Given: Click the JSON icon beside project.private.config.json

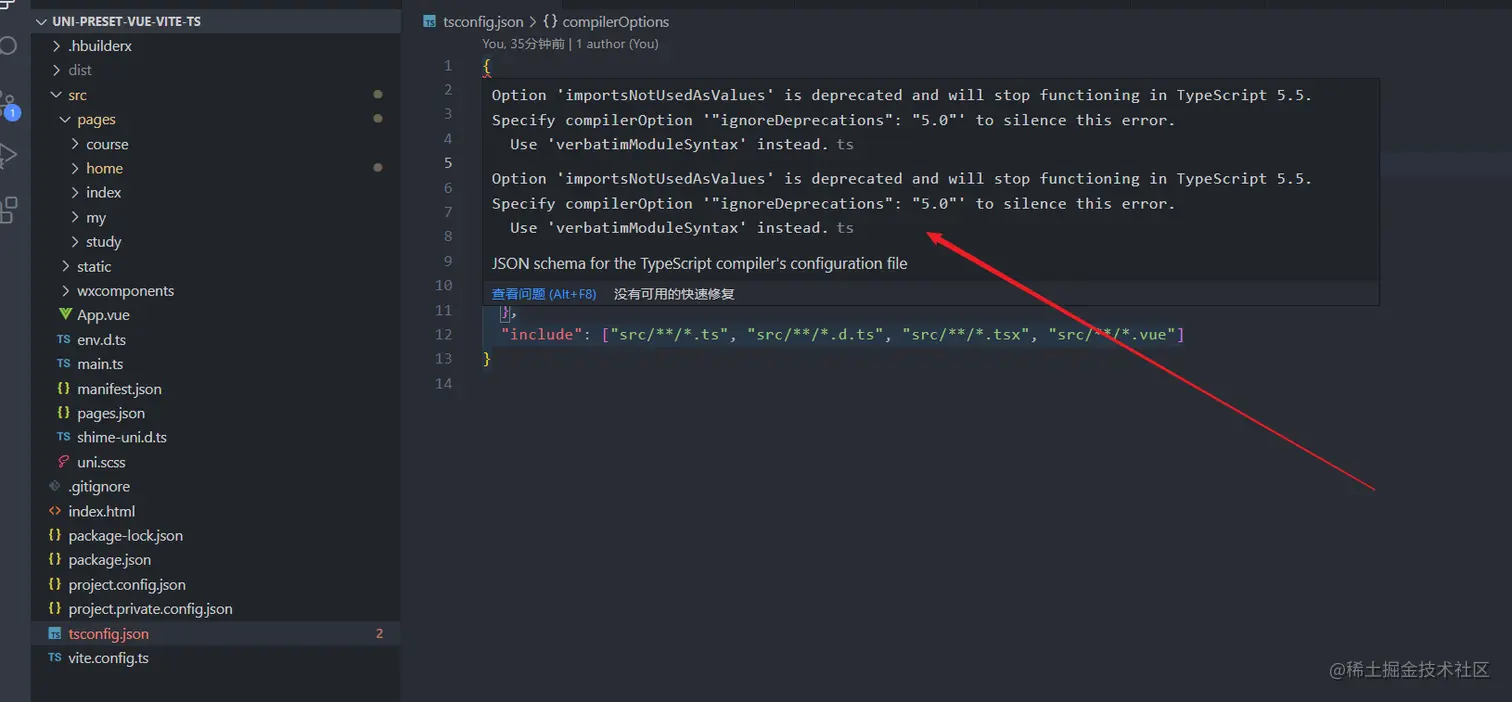Looking at the screenshot, I should coord(55,608).
